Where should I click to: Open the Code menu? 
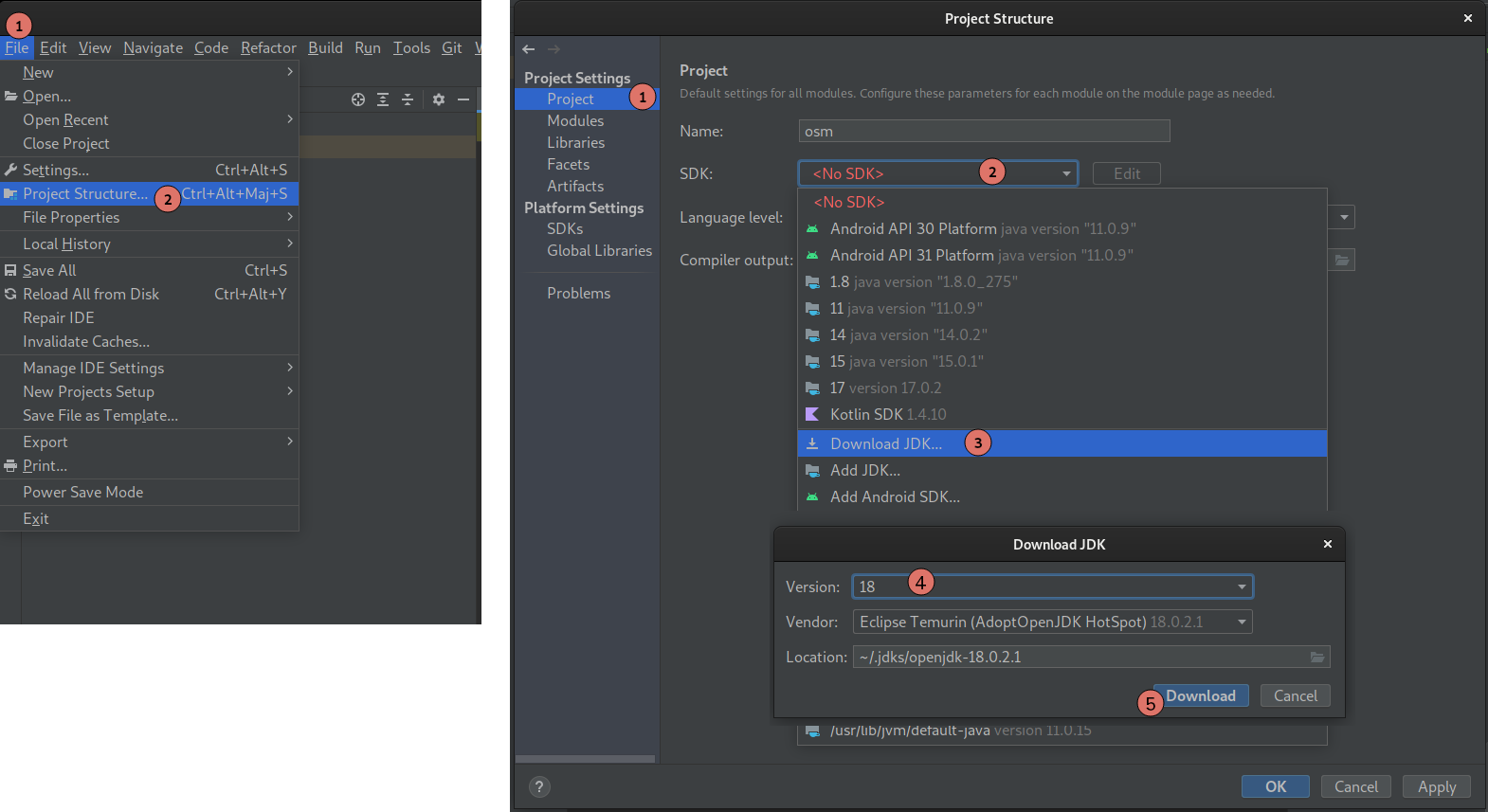pos(211,47)
